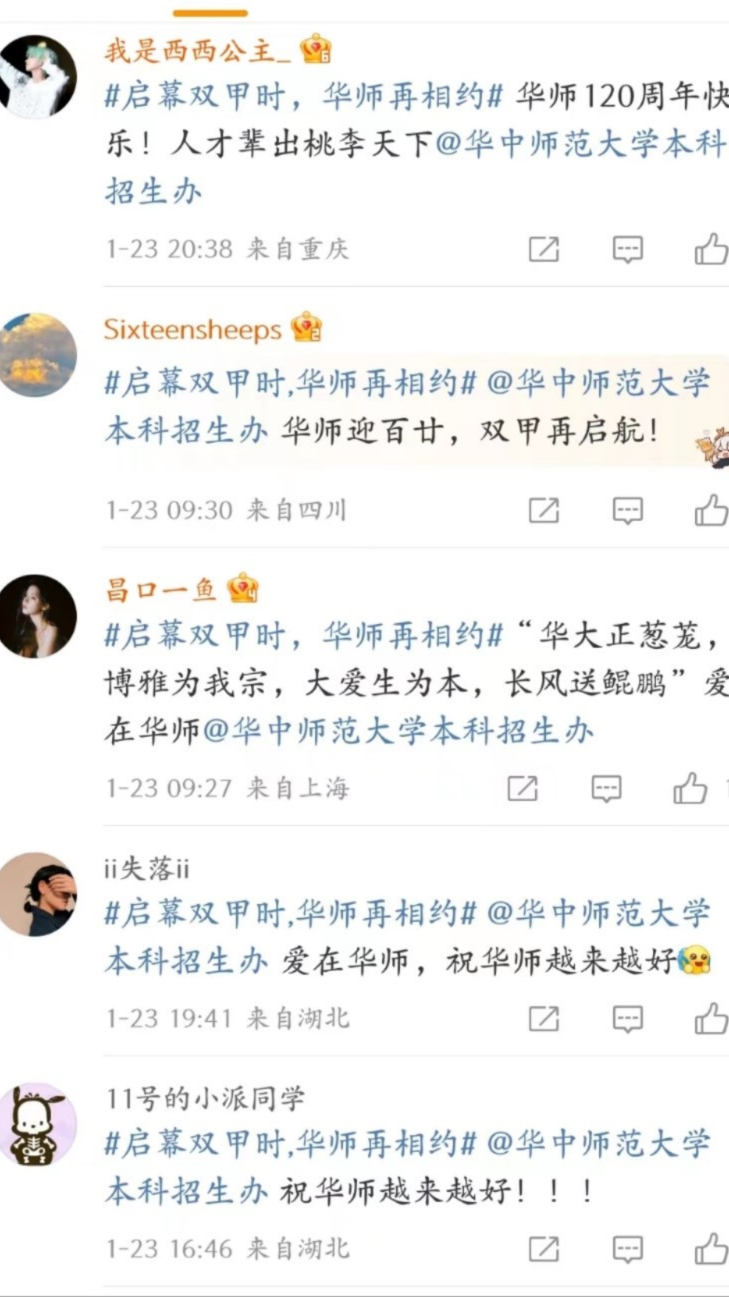View Sixteensheeps' cloud avatar profile
The width and height of the screenshot is (729, 1297).
pos(37,355)
